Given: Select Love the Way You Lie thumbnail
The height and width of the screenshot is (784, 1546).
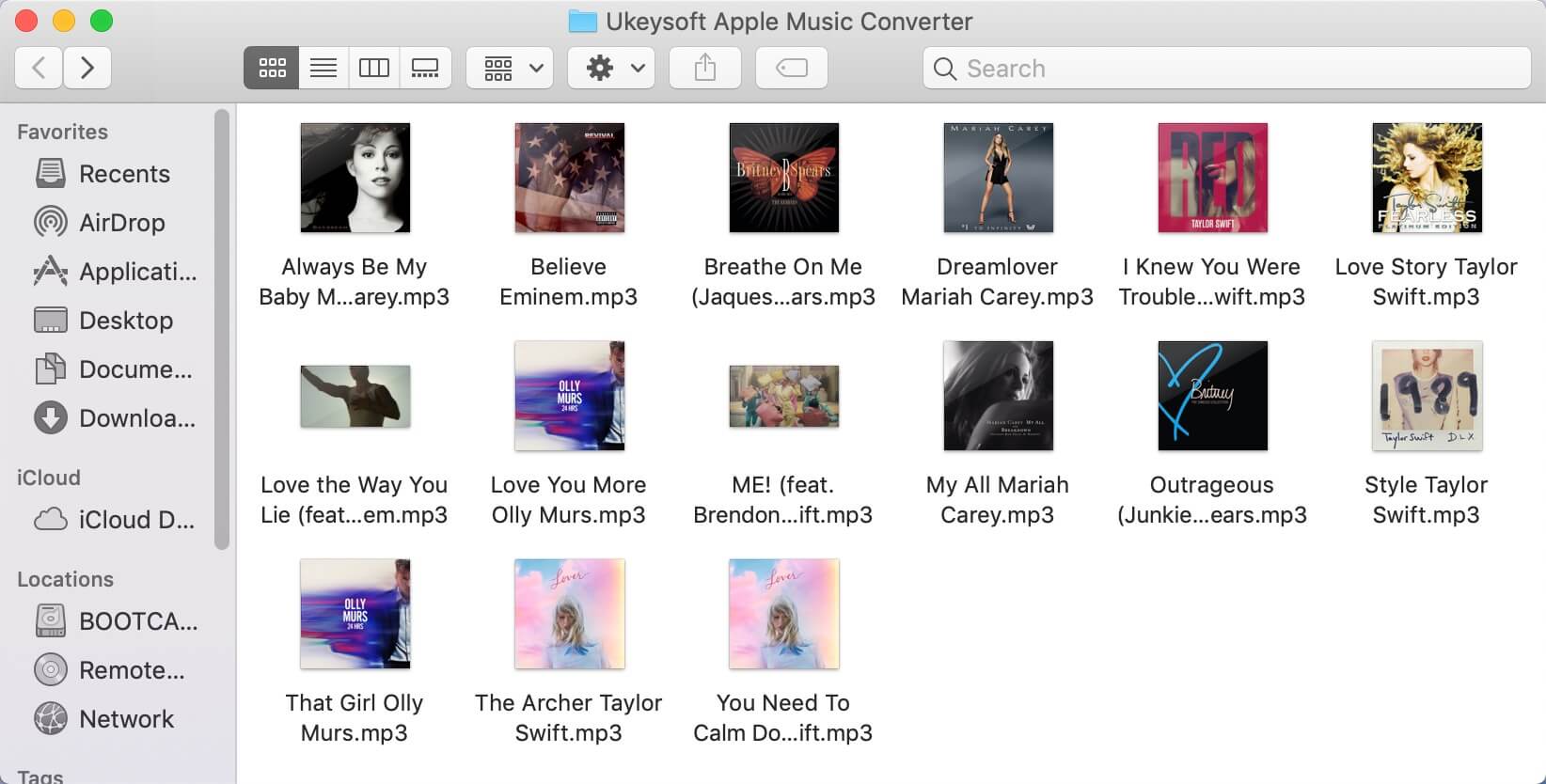Looking at the screenshot, I should pos(355,396).
